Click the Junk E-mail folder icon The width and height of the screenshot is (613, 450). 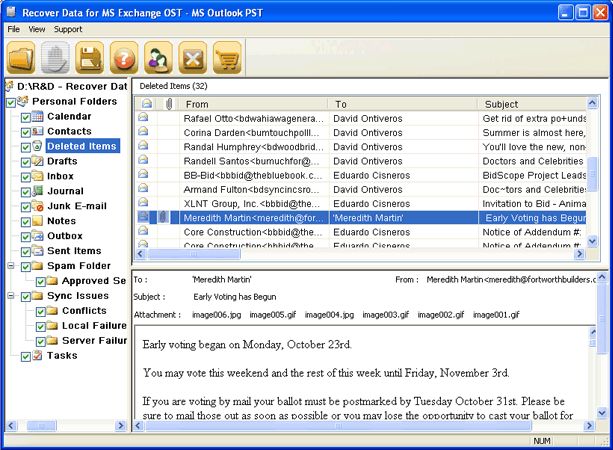coord(38,206)
